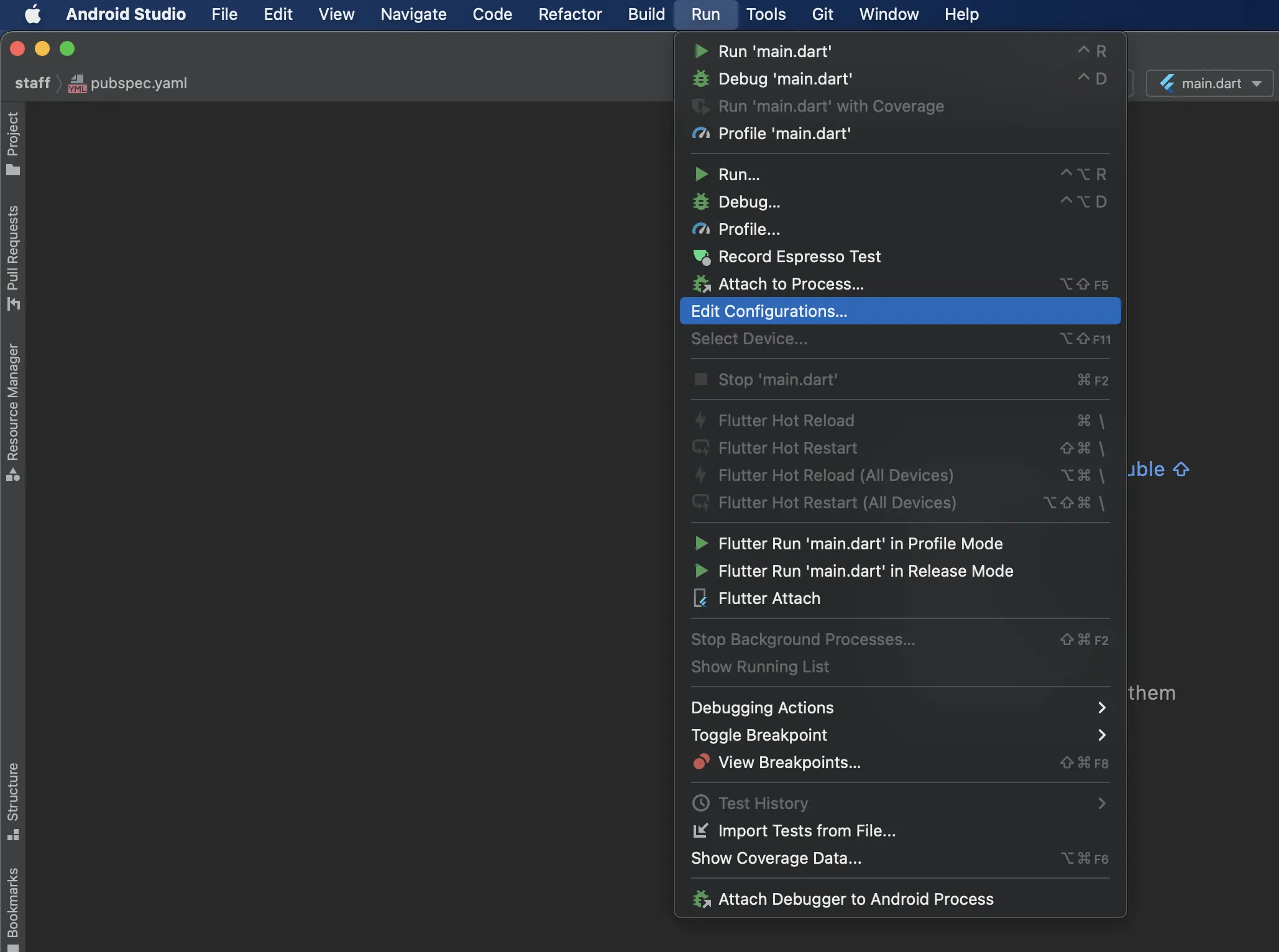Screen dimensions: 1279x952
Task: Click the Attach to Process bug icon
Action: coord(701,284)
